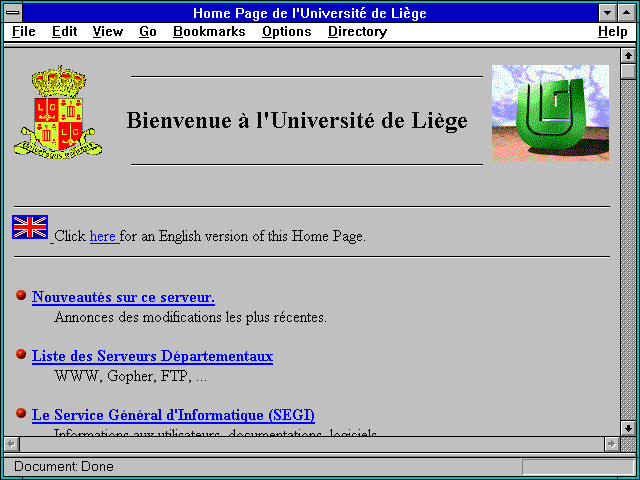Open the View menu
640x480 pixels.
pos(108,31)
